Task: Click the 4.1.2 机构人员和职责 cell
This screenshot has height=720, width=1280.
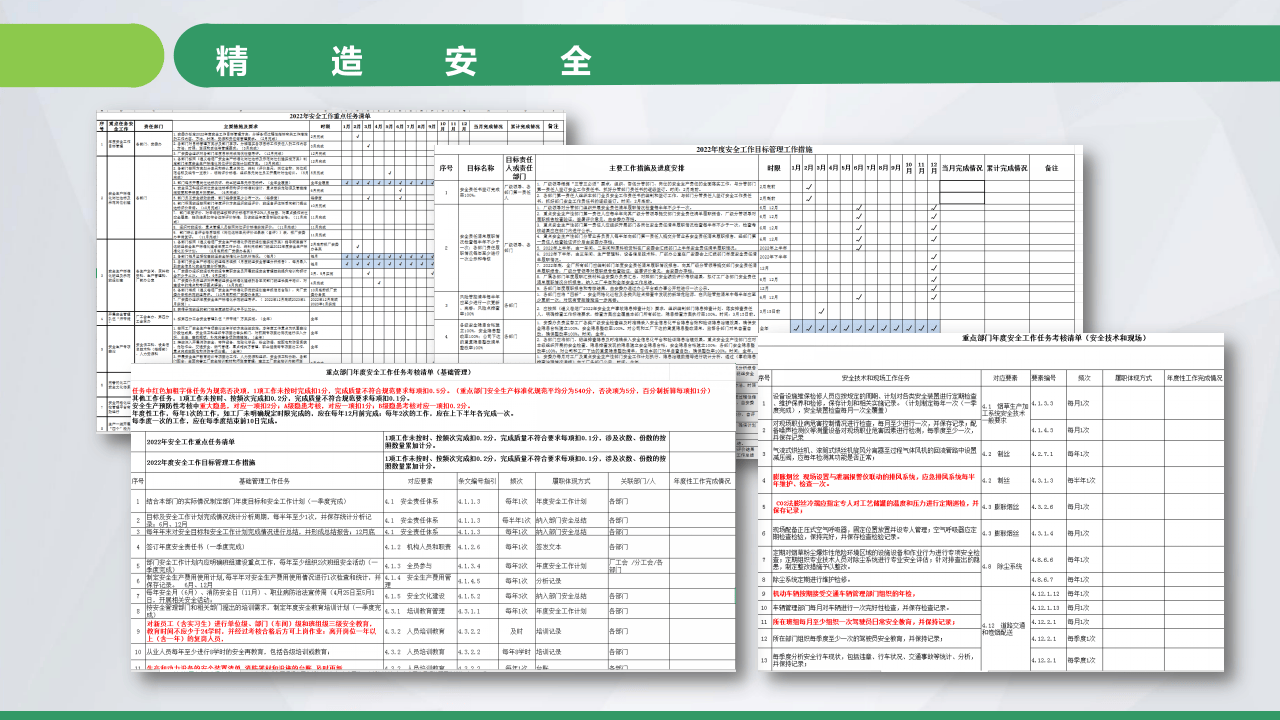Action: (x=419, y=547)
